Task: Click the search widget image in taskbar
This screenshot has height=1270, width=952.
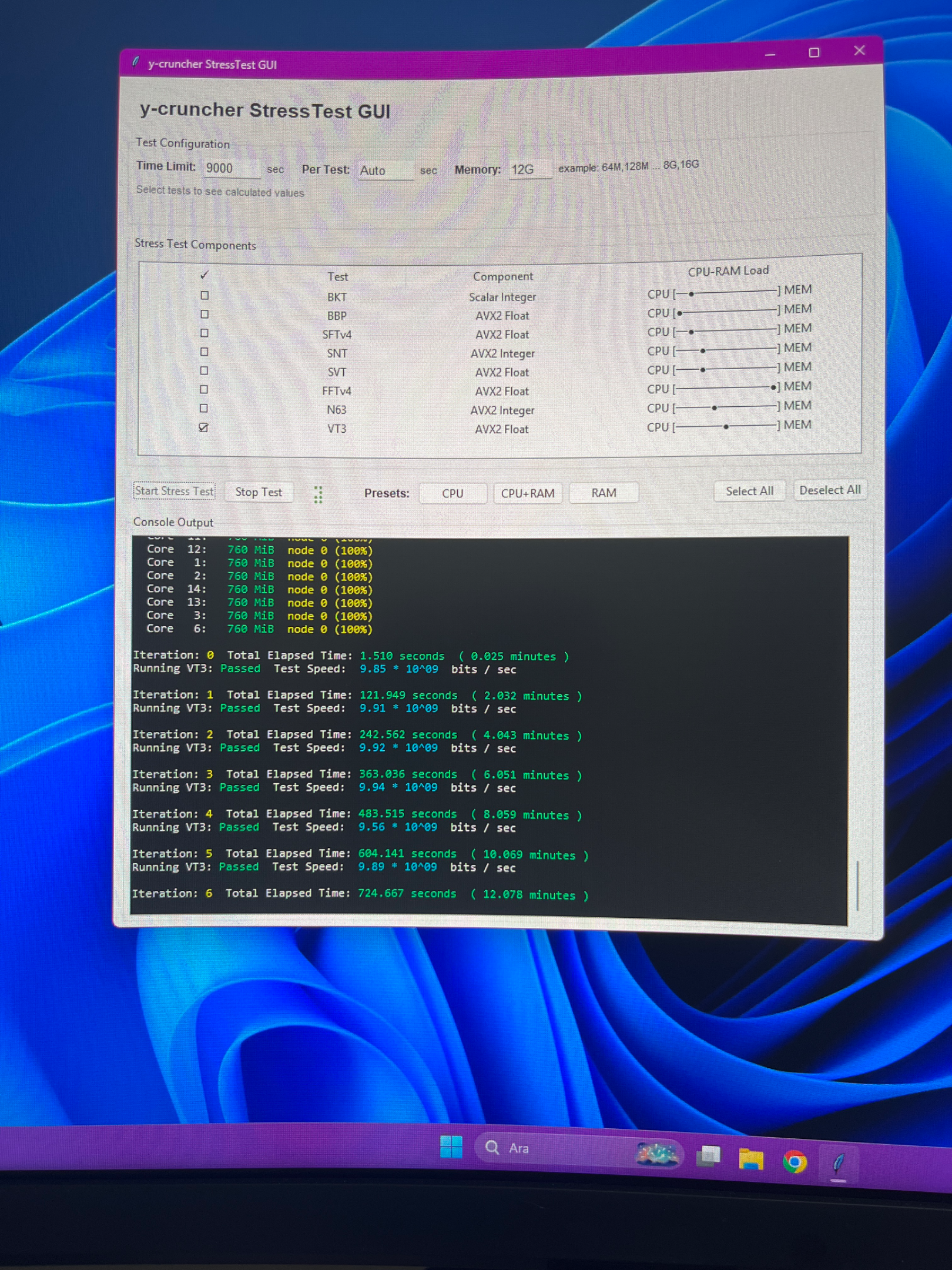Action: [656, 1153]
